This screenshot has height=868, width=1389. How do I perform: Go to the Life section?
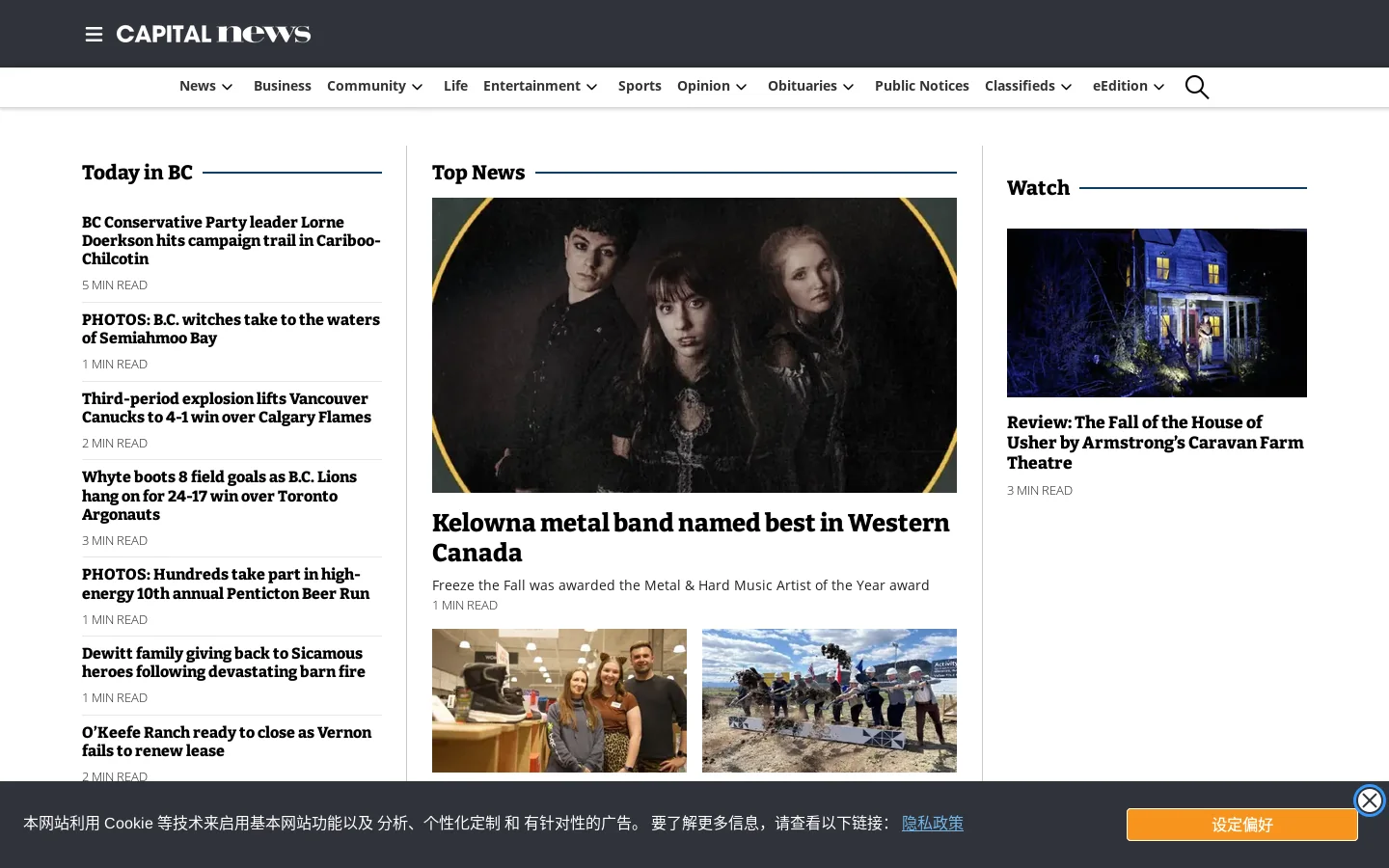point(455,86)
